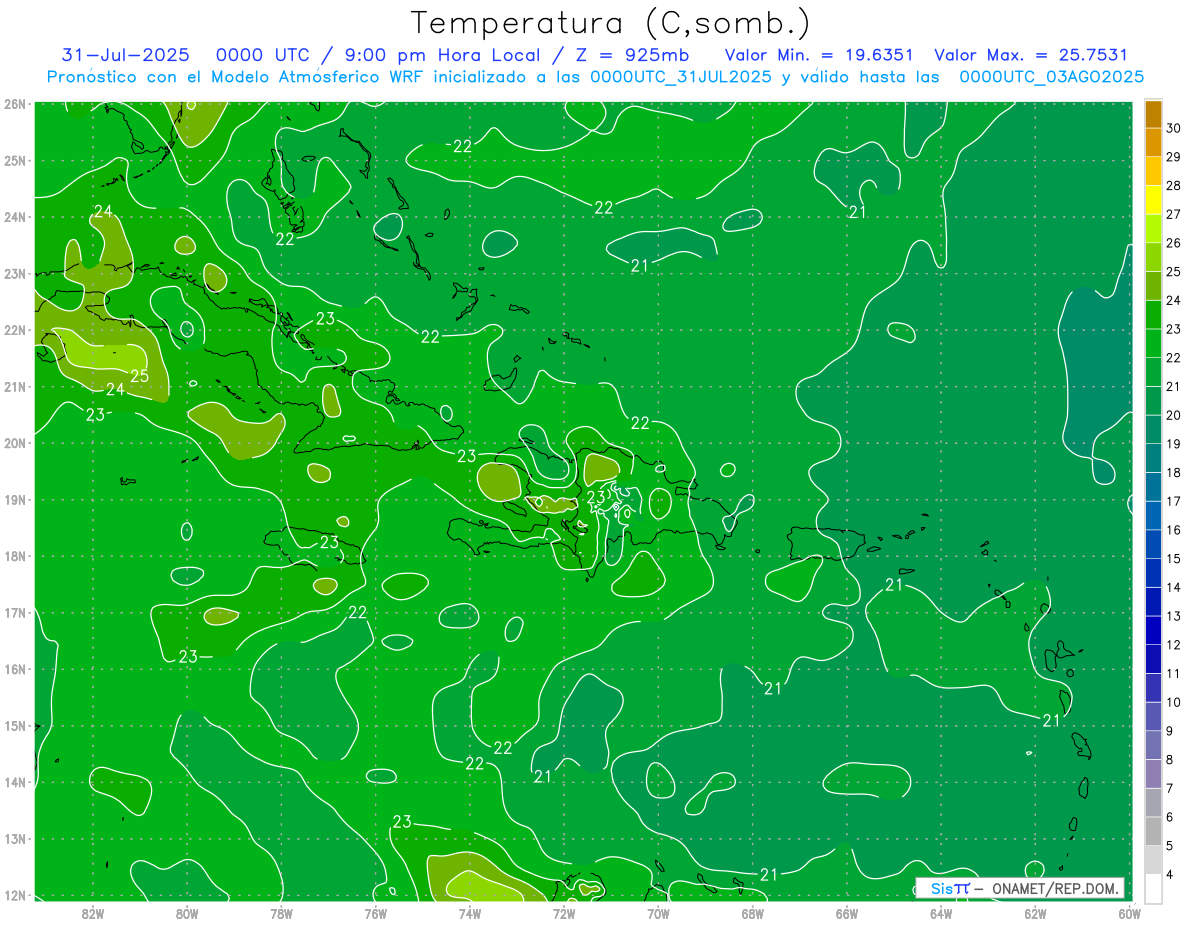The width and height of the screenshot is (1200, 927).
Task: Click the "64W" longitude axis label
Action: [x=940, y=913]
